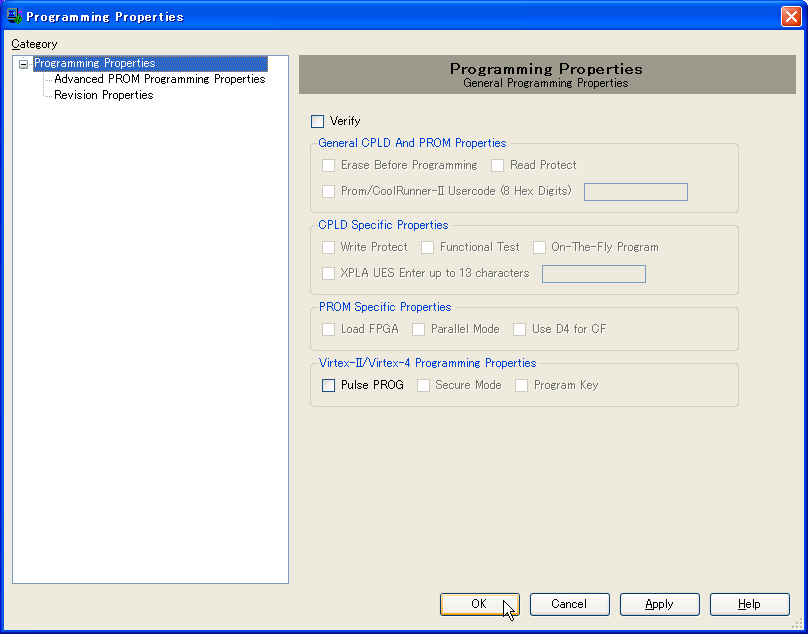The width and height of the screenshot is (808, 634).
Task: Select Programming Properties in category tree
Action: (x=95, y=63)
